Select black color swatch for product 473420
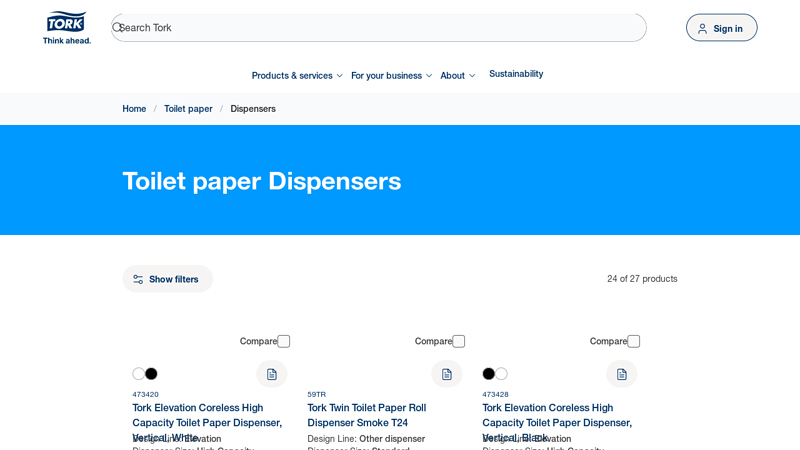Screen dimensions: 800x450 point(152,373)
